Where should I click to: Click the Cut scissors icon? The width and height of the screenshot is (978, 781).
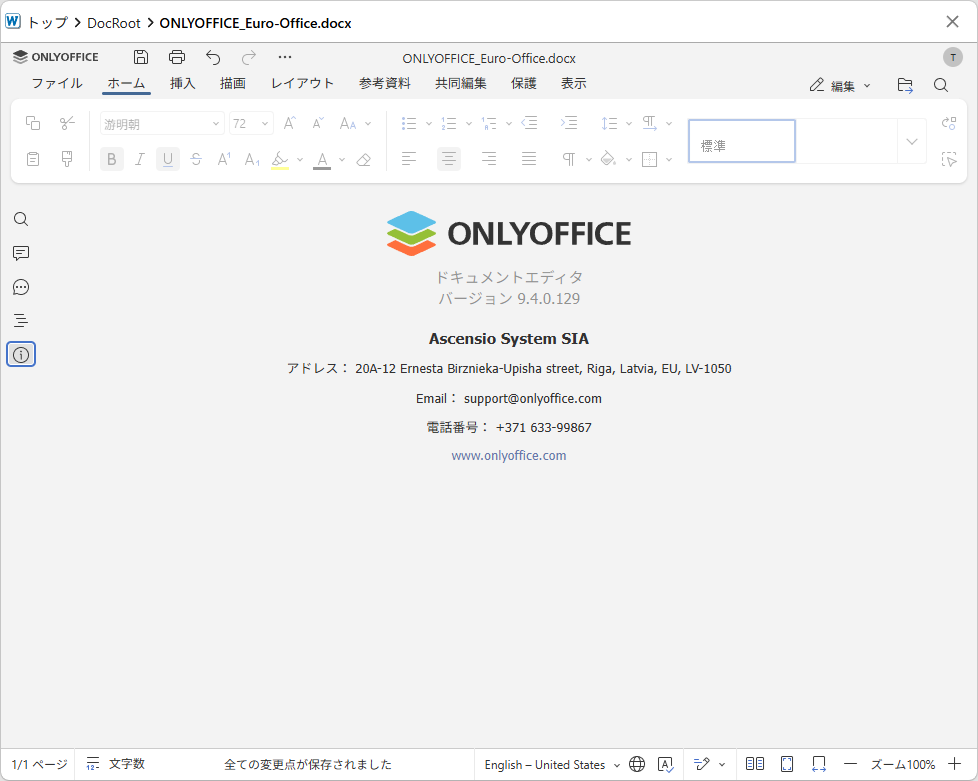(67, 123)
